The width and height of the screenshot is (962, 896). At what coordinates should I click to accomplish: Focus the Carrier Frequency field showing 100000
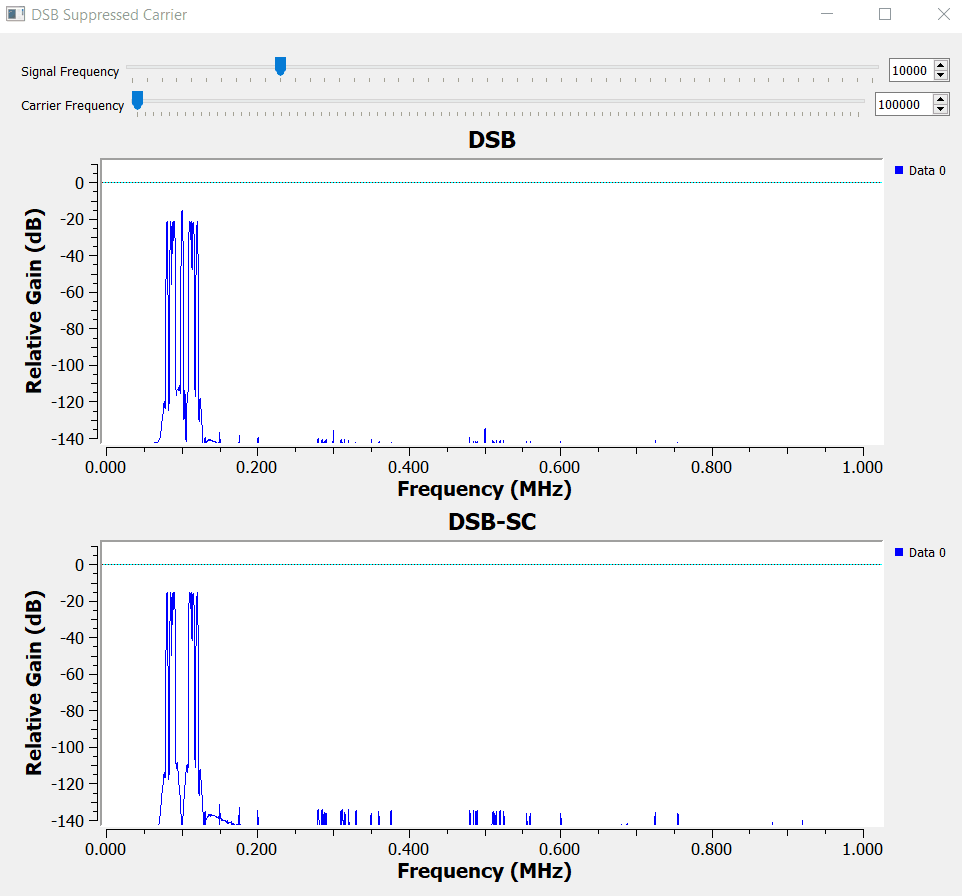(x=903, y=104)
